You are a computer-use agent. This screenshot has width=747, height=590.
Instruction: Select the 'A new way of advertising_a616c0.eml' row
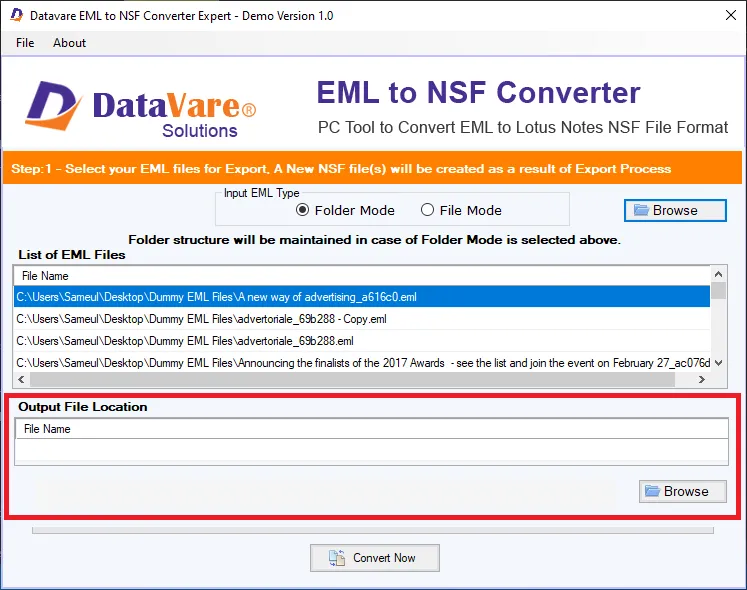pyautogui.click(x=362, y=297)
